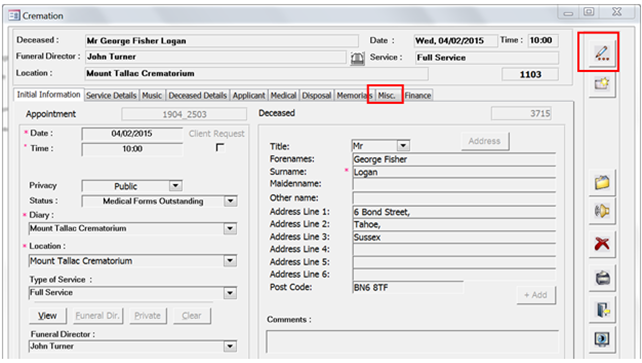Screen dimensions: 642x363
Task: Click the pencil edit record icon
Action: (602, 54)
